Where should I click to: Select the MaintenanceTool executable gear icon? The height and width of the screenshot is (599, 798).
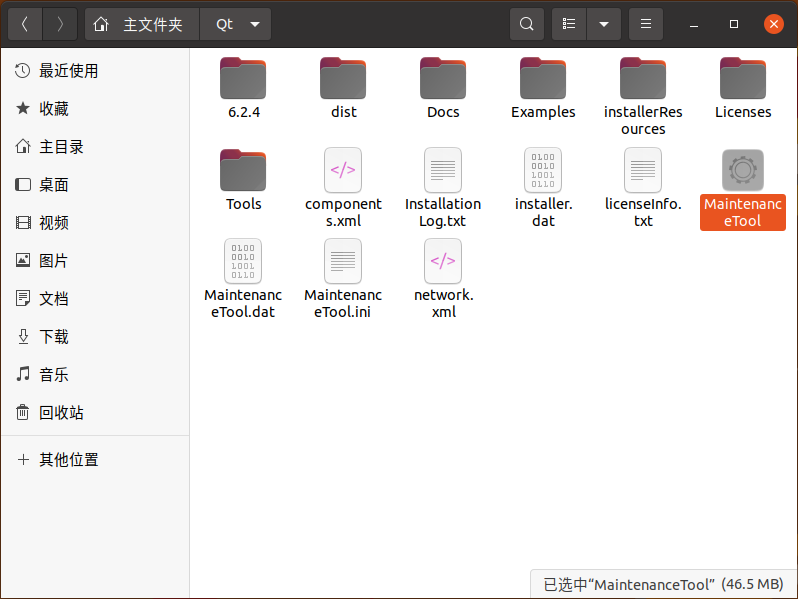(743, 170)
